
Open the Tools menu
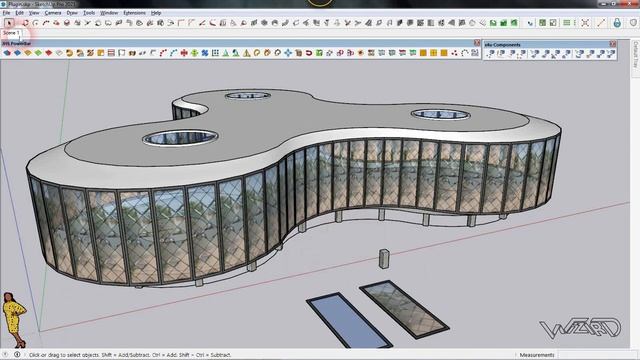pos(89,13)
